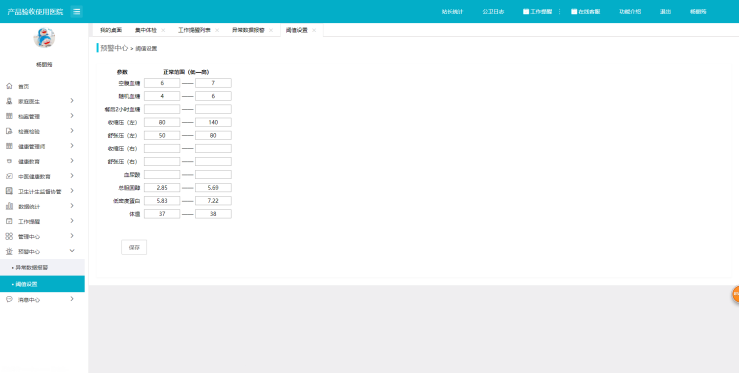Screen dimensions: 740x374
Task: Switch to the 工作提醒列表 tab
Action: tap(194, 30)
